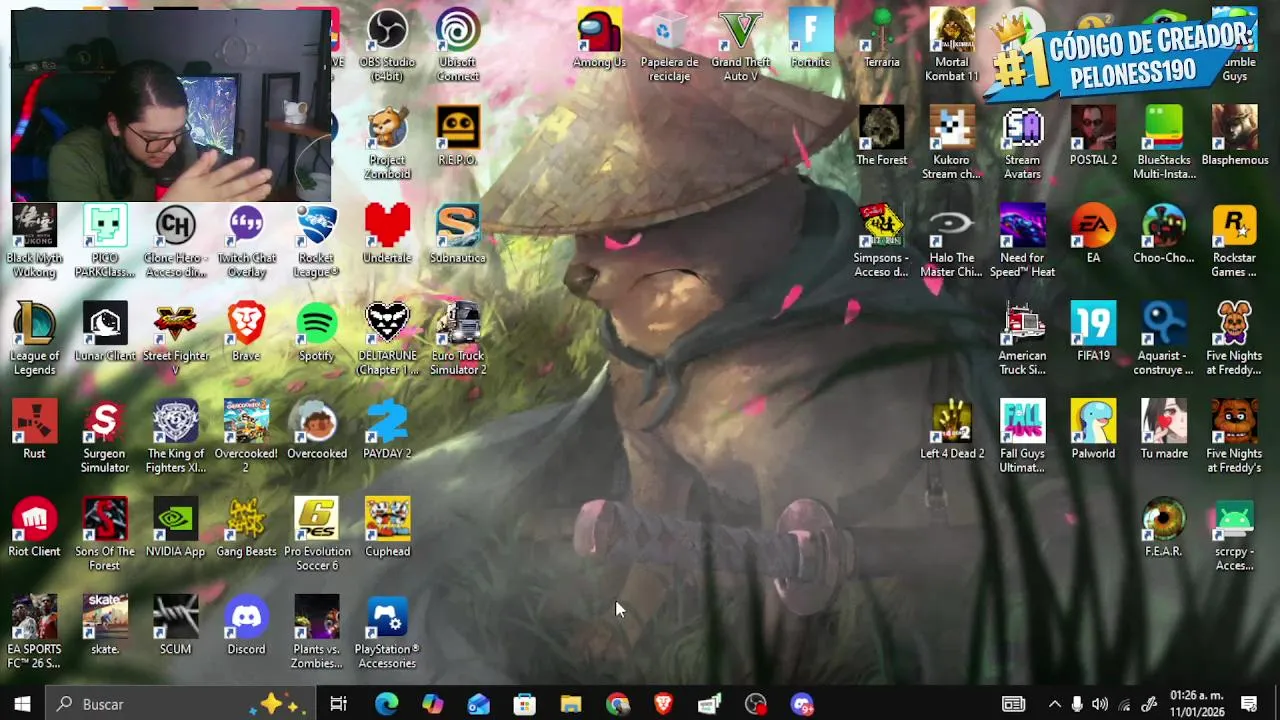Click the R.E.P.O. game icon
This screenshot has height=720, width=1280.
(458, 128)
